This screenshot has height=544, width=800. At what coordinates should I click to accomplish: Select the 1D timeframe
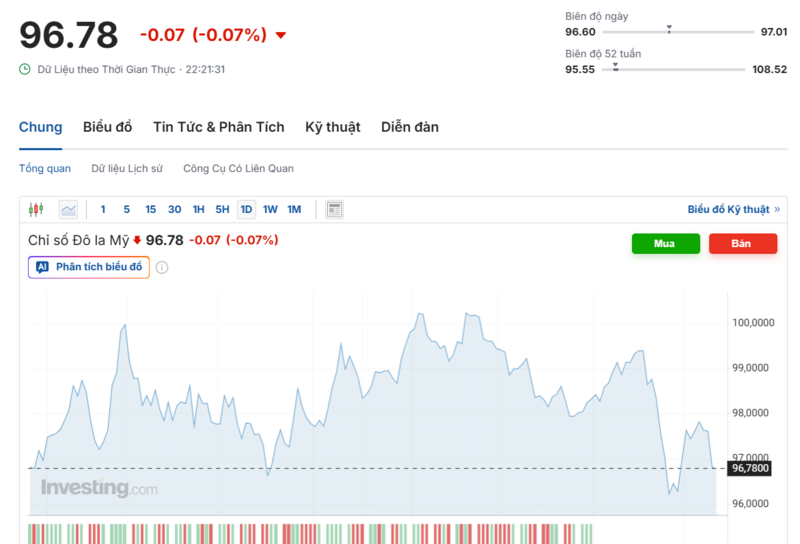(245, 209)
